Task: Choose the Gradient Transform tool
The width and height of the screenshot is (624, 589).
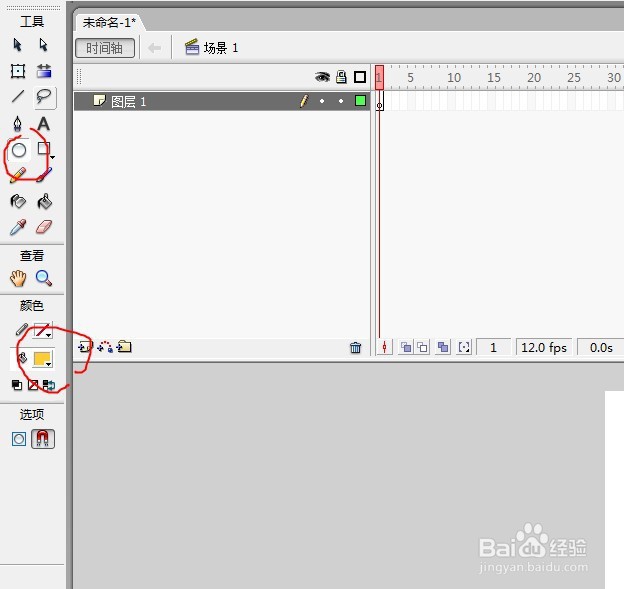Action: click(x=44, y=71)
